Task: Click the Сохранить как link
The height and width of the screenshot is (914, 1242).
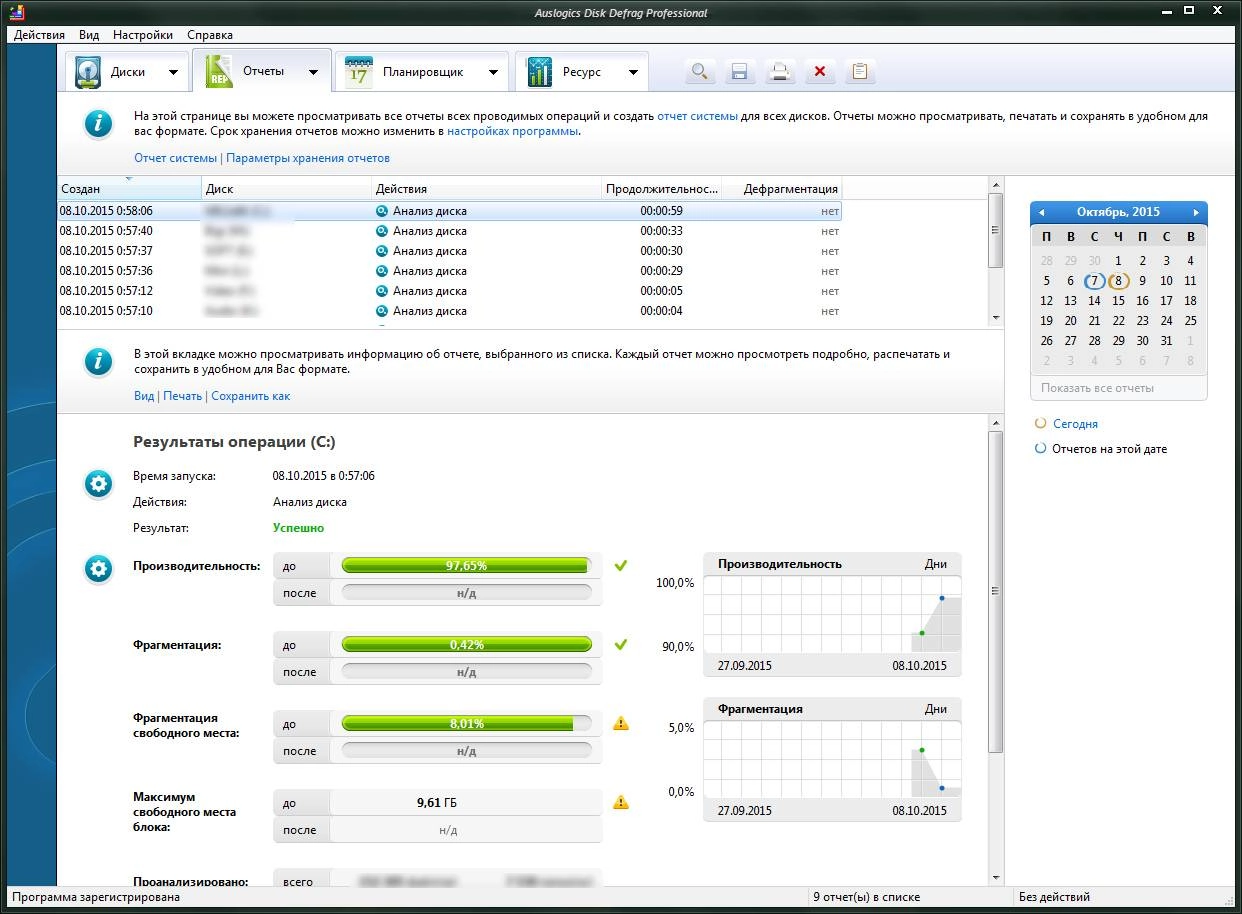Action: 250,396
